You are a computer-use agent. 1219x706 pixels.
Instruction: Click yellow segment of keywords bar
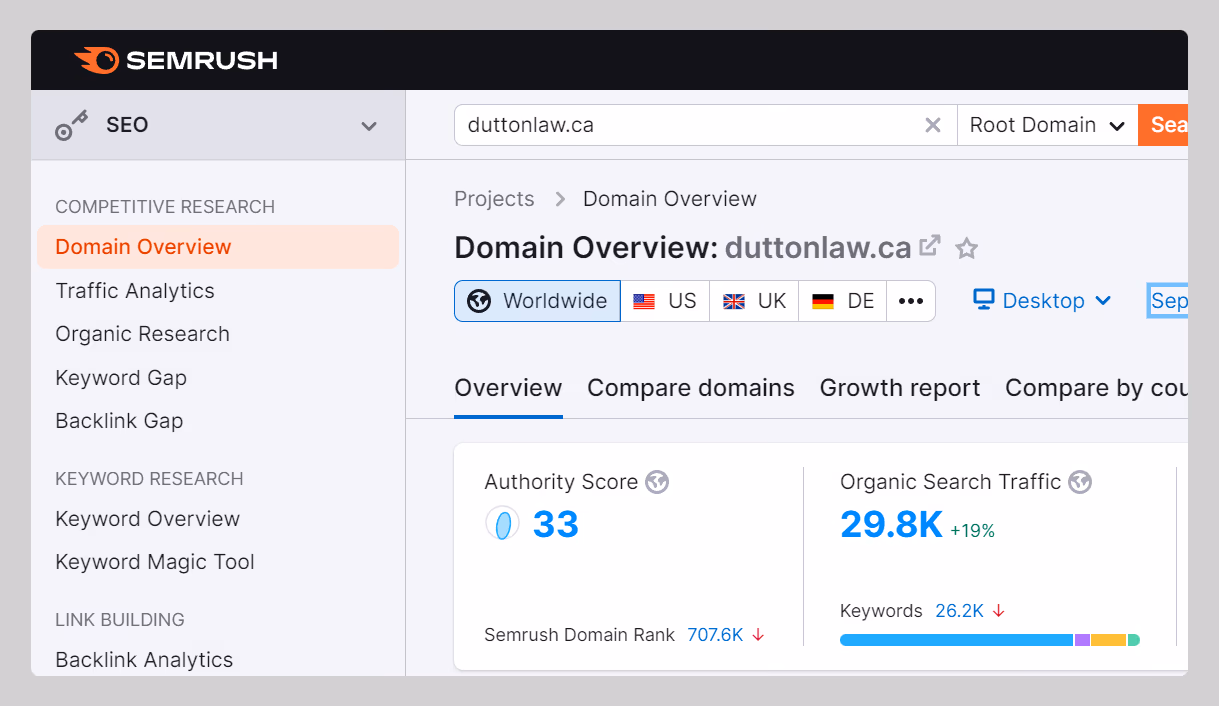(1108, 640)
